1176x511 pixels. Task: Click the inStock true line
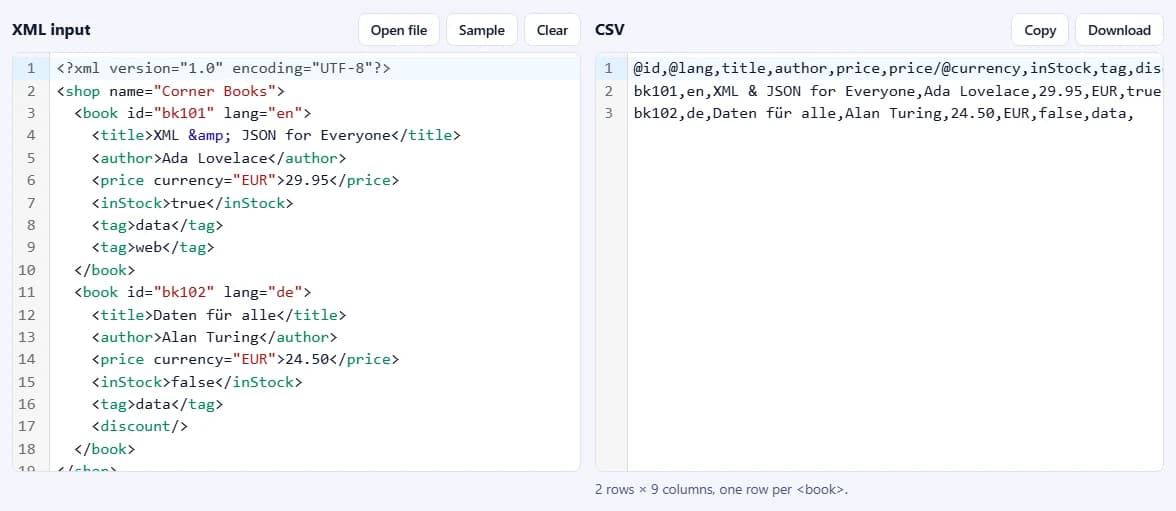315,203
